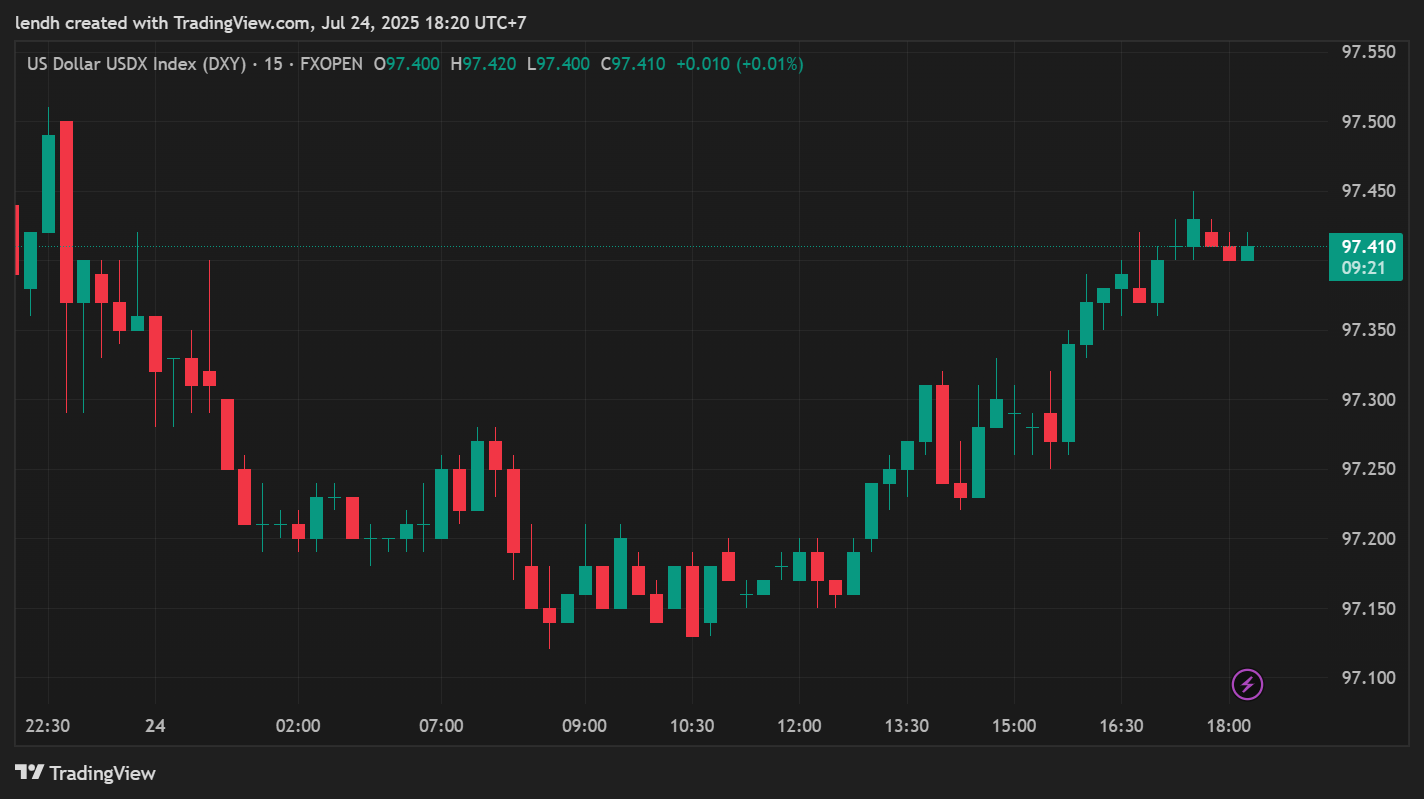Click the 10:30 time axis label

[x=691, y=726]
